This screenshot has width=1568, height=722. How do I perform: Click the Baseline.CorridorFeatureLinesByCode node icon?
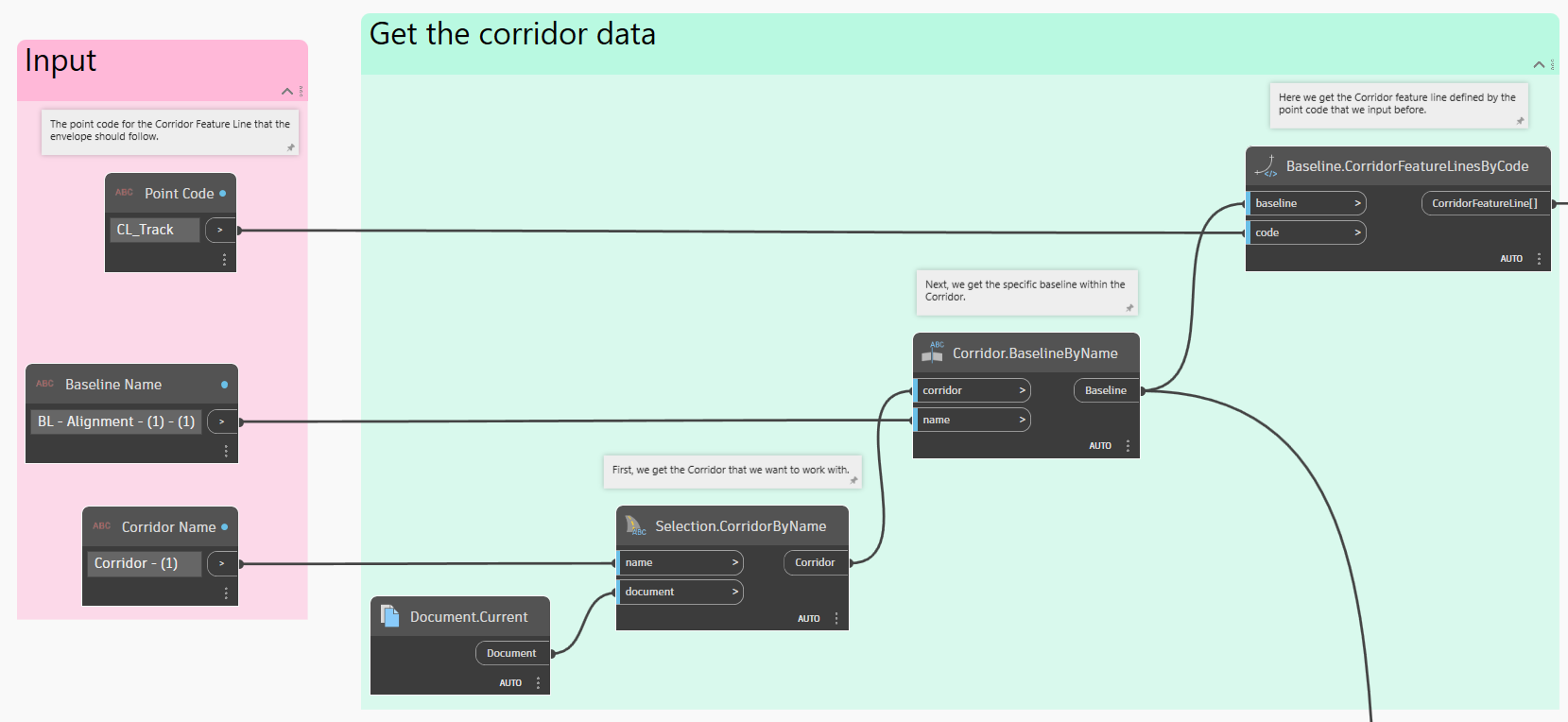click(x=1266, y=166)
